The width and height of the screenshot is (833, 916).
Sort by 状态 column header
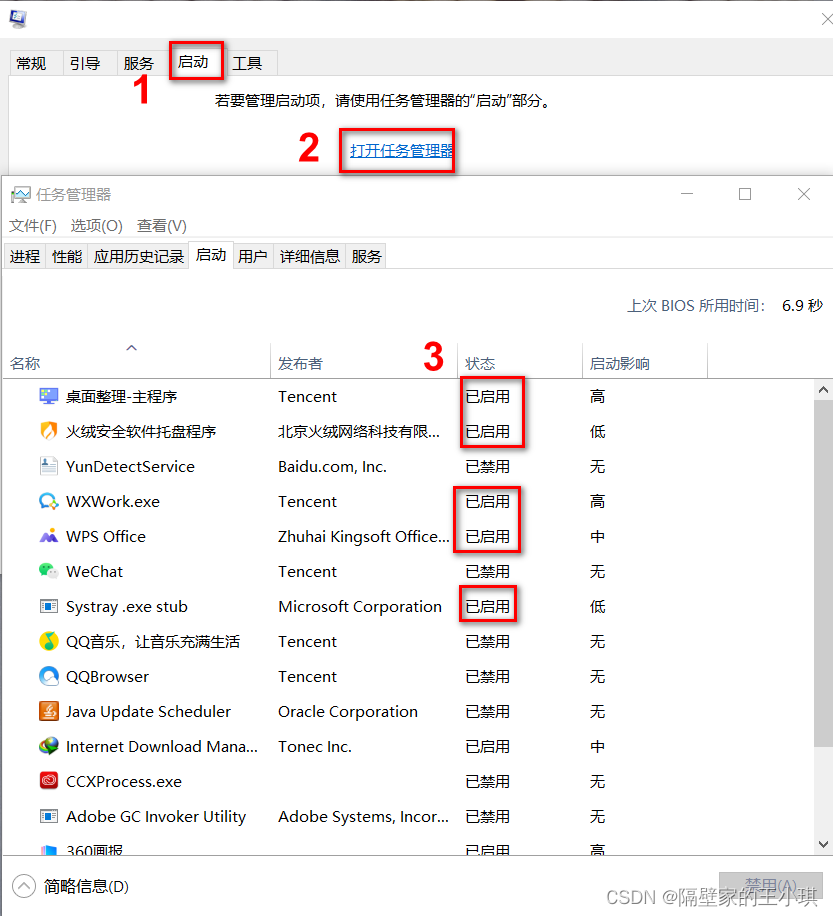click(520, 363)
